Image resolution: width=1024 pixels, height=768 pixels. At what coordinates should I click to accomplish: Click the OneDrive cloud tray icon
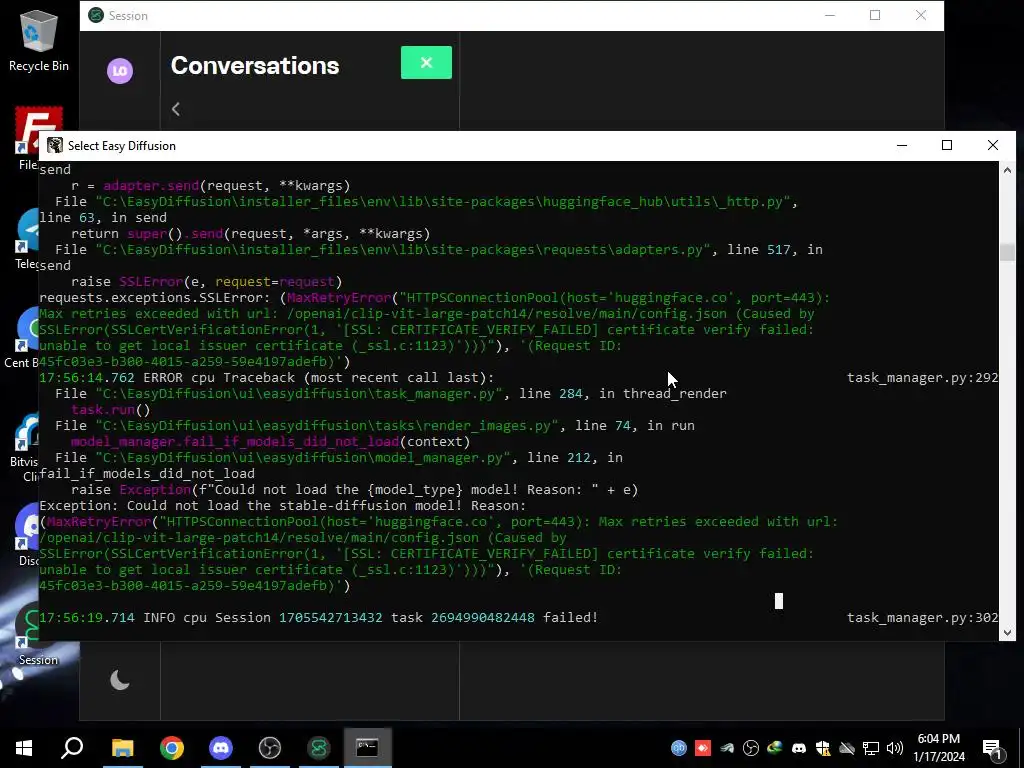pos(847,748)
